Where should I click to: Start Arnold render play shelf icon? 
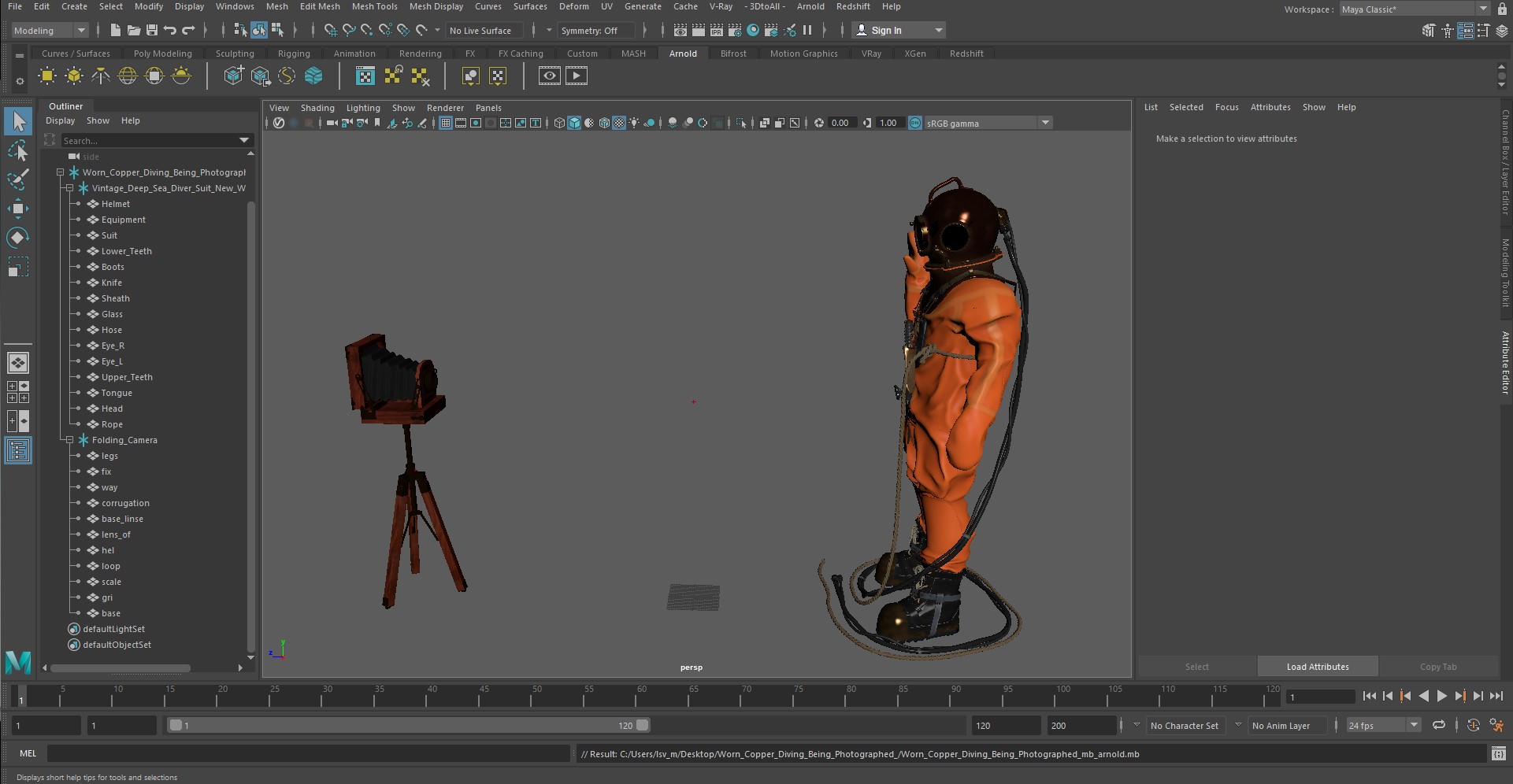577,76
